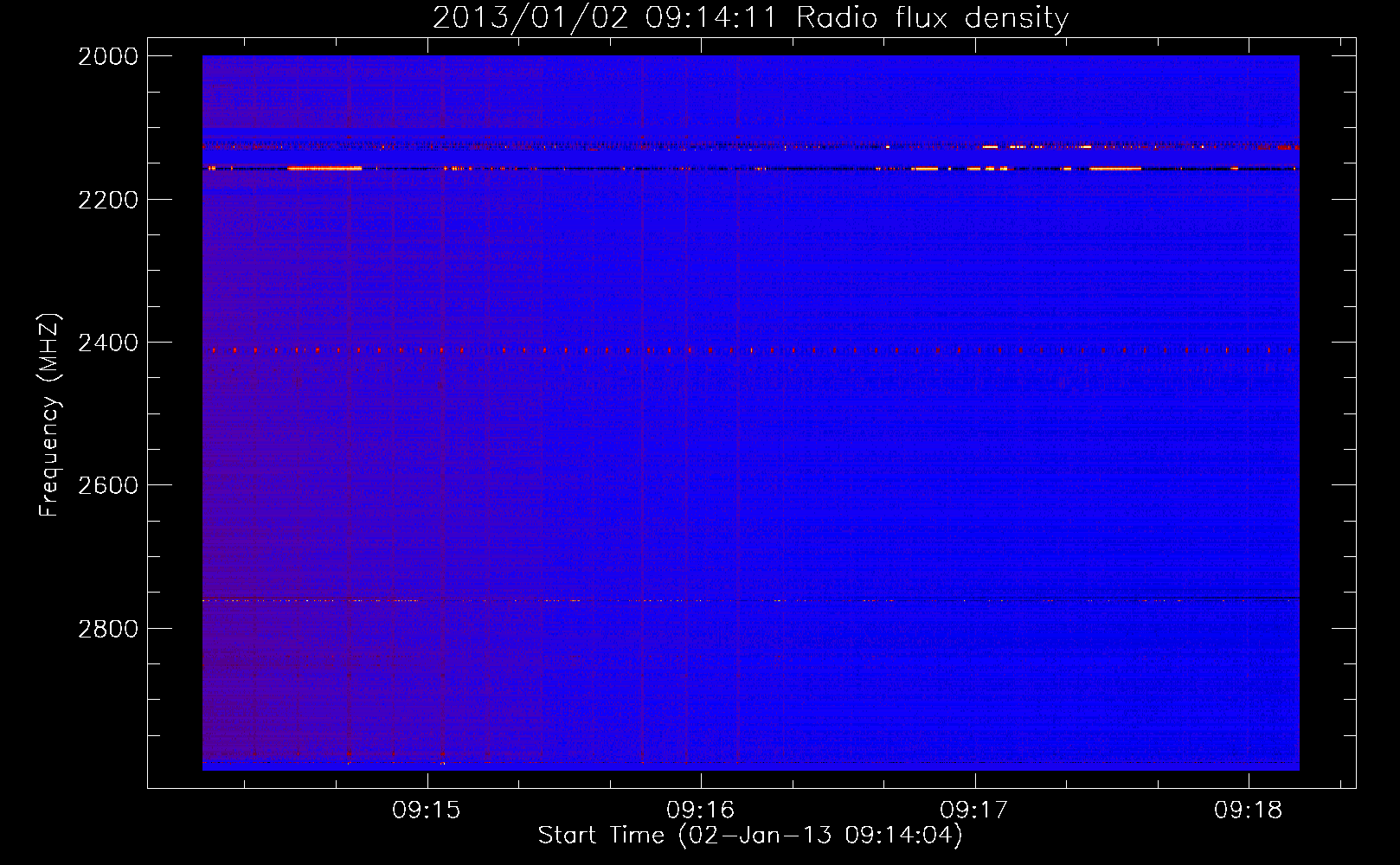Click the plot title '2013/01/02 09:14:11 Radio flux density'
This screenshot has height=865, width=1400.
(750, 18)
